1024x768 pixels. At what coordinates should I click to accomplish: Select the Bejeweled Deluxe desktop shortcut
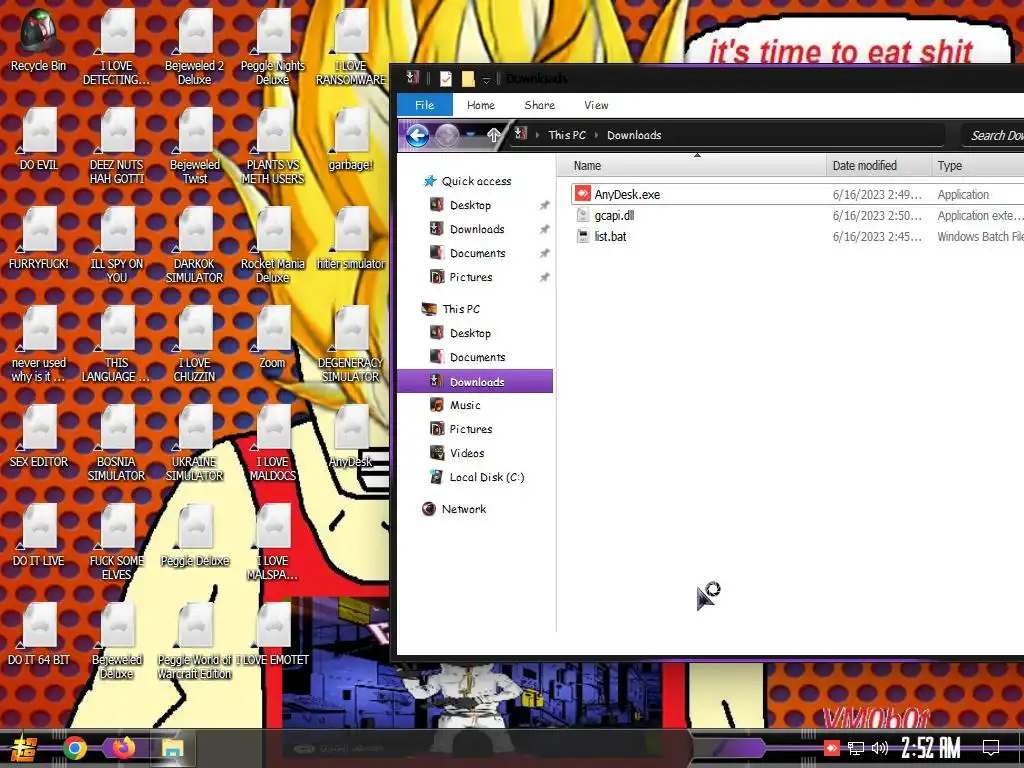(117, 641)
